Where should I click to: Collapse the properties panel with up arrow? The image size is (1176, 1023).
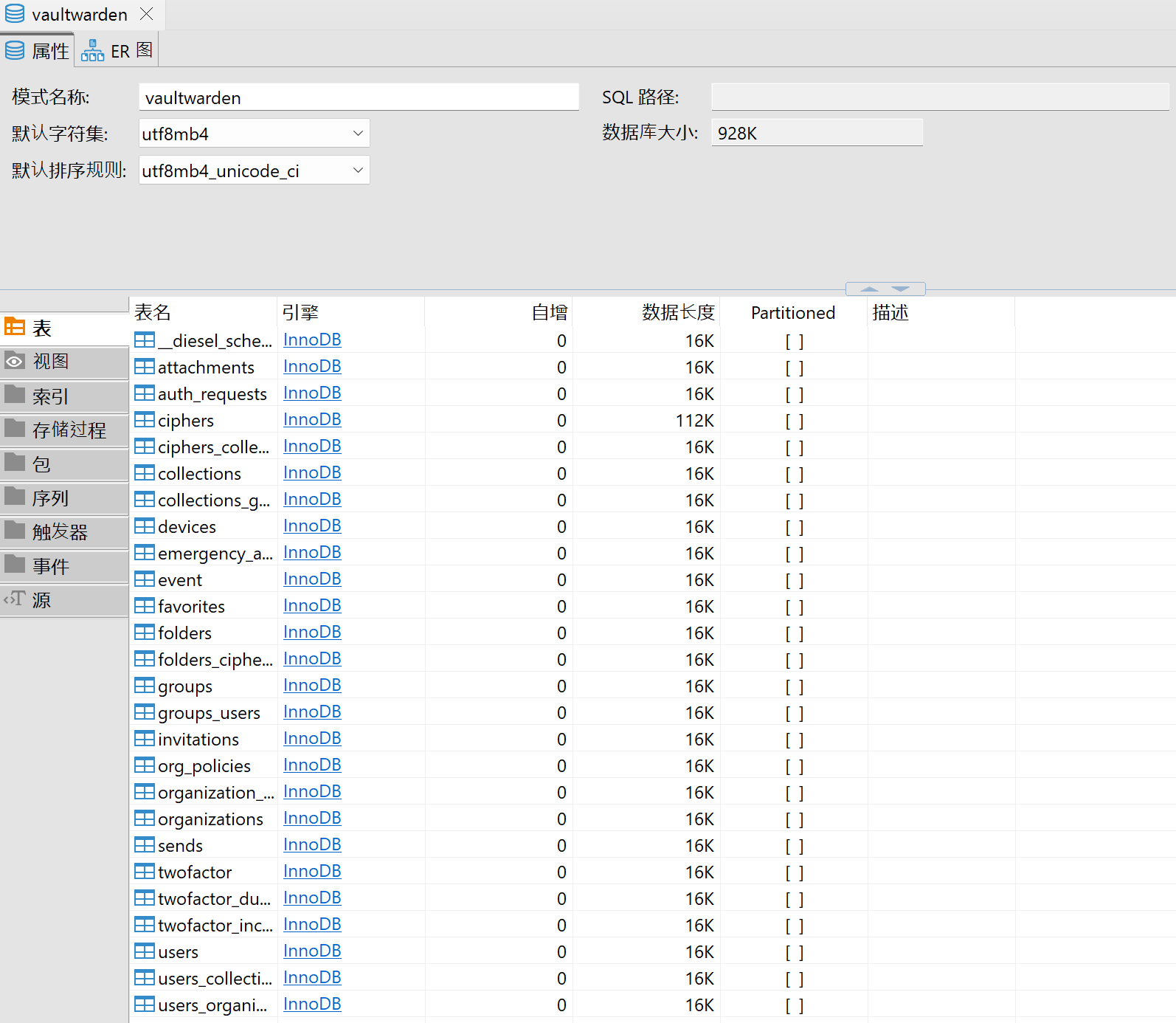coord(869,289)
